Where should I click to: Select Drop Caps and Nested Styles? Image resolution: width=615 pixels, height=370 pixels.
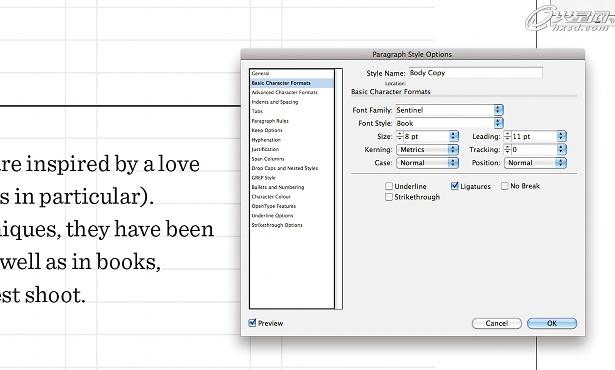285,168
